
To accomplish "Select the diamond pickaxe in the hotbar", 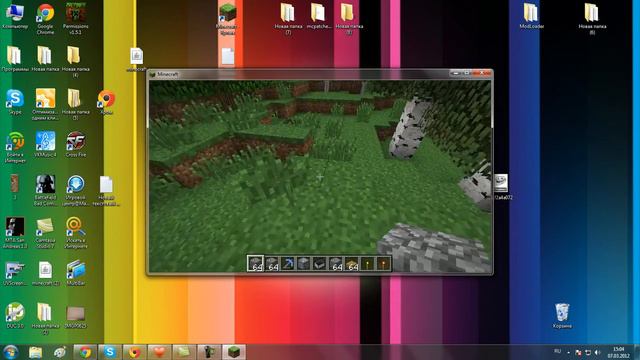I will pos(287,264).
